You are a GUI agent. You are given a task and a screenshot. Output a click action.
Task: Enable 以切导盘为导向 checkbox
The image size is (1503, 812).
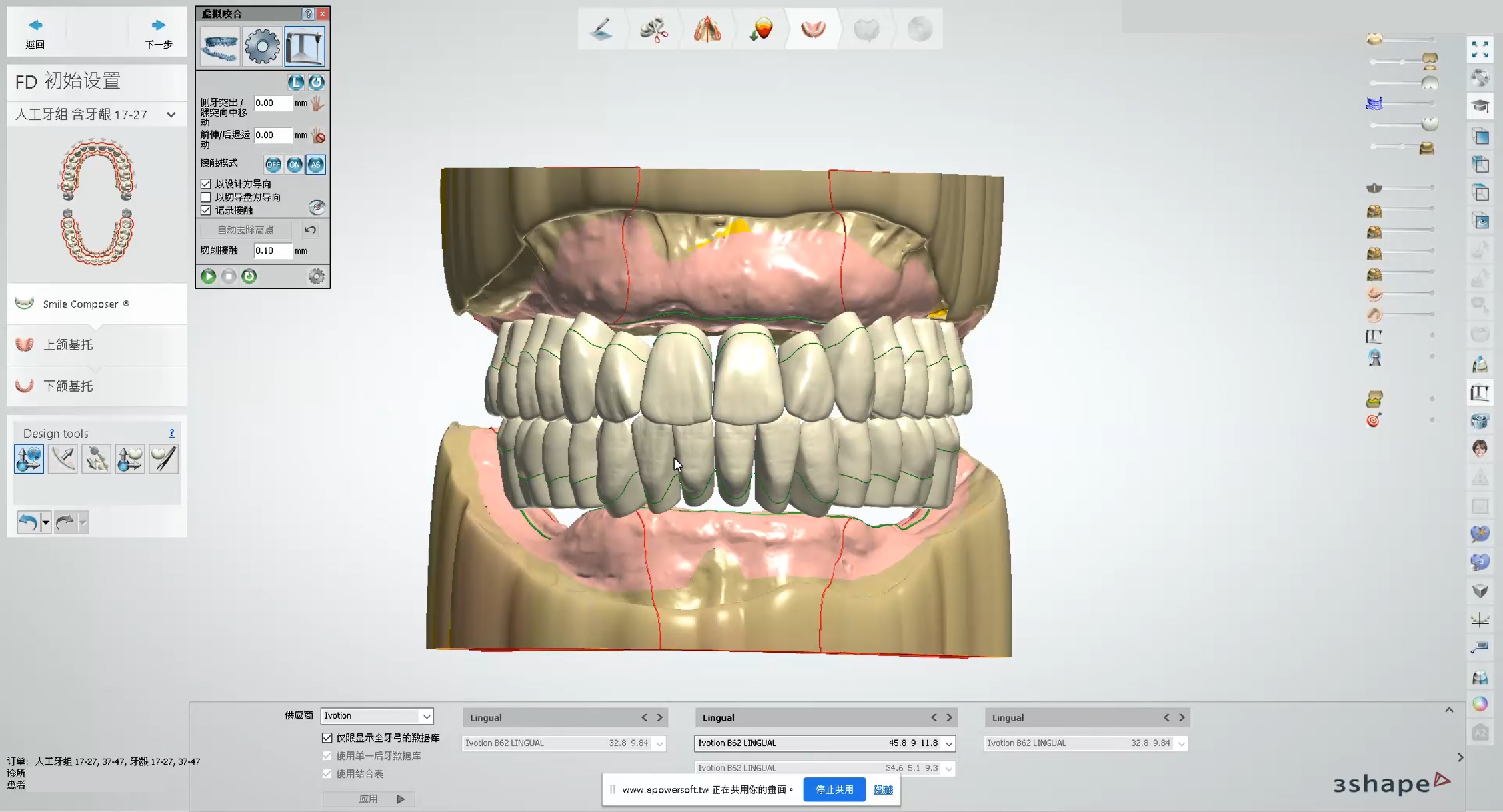click(206, 197)
